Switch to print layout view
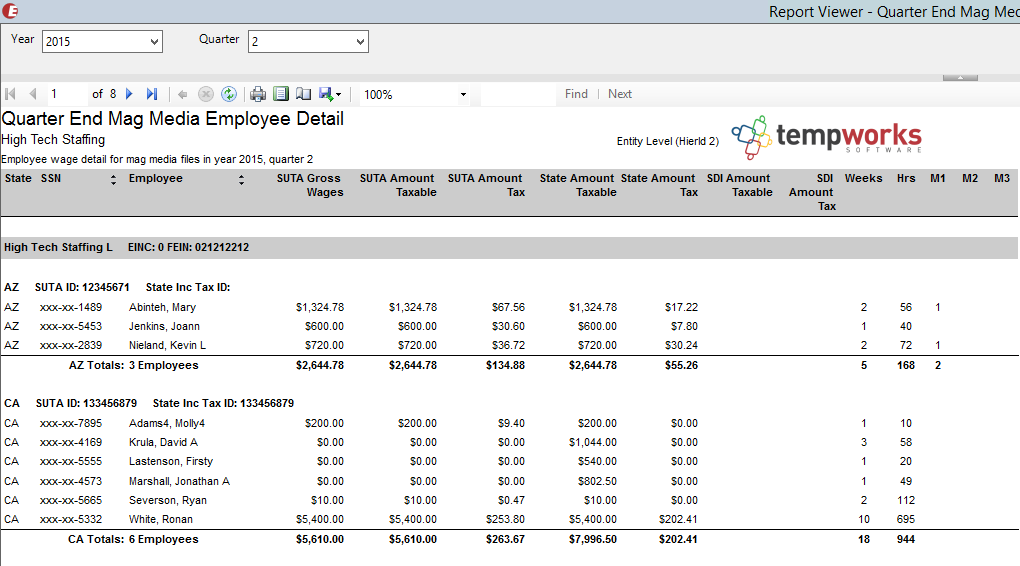 [281, 94]
